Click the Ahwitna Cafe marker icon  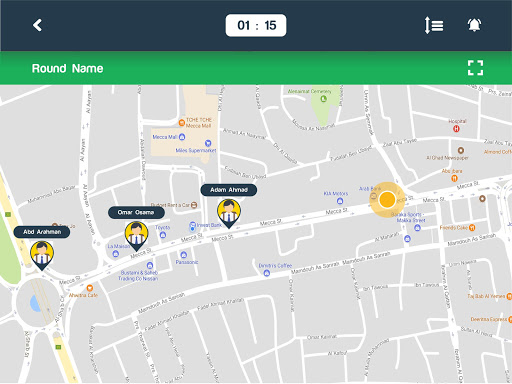(x=89, y=288)
